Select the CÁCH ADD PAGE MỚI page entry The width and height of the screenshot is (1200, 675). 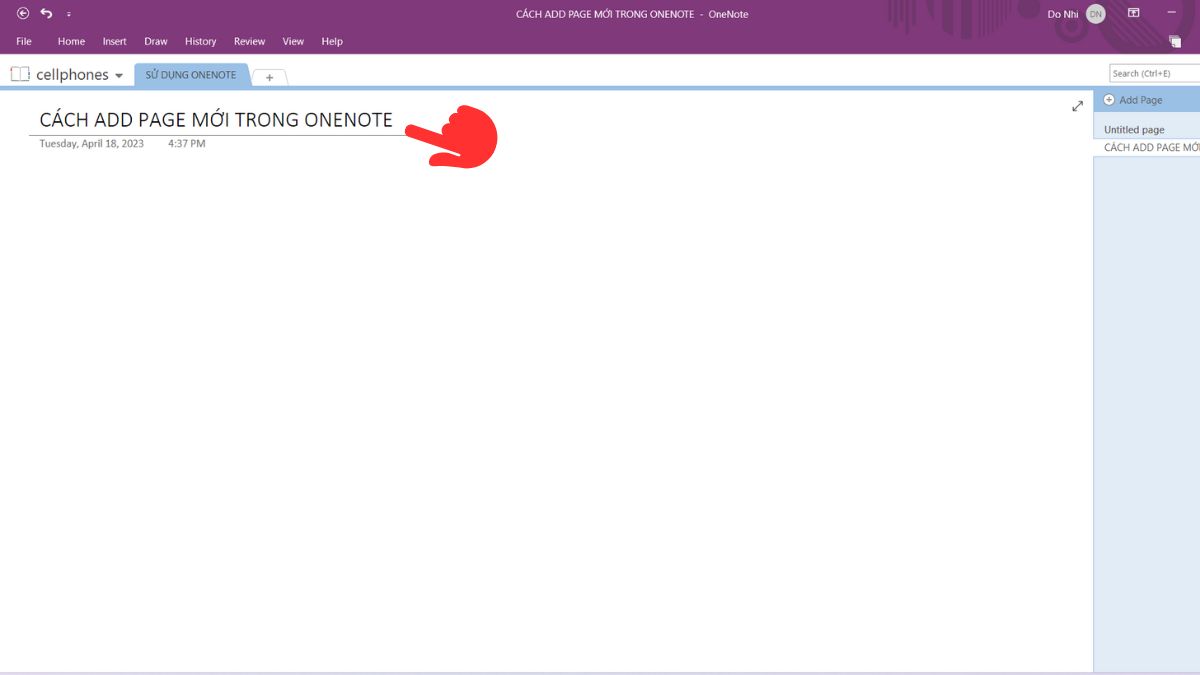[x=1147, y=147]
